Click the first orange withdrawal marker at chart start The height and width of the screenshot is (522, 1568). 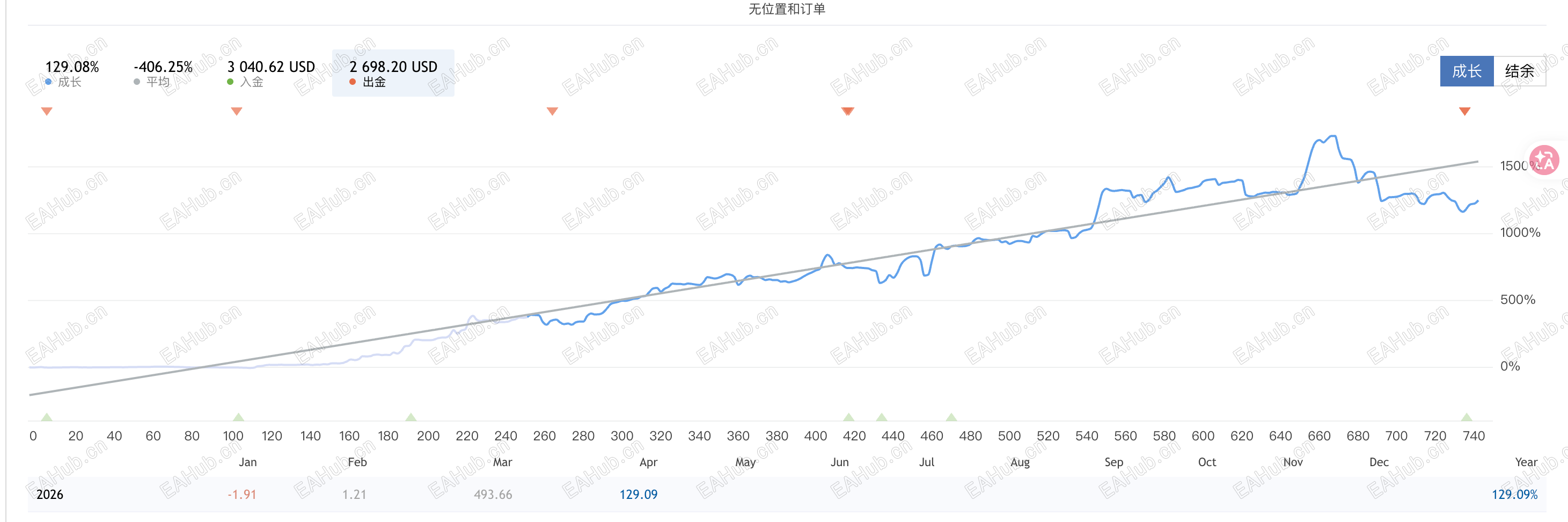point(47,111)
